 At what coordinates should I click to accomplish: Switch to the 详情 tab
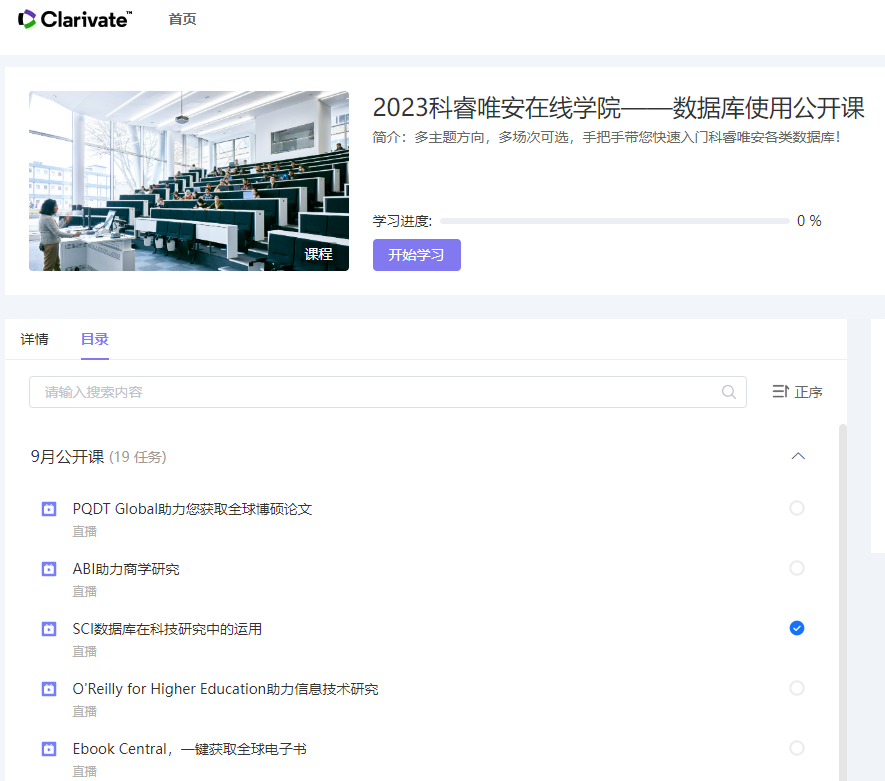click(x=34, y=339)
